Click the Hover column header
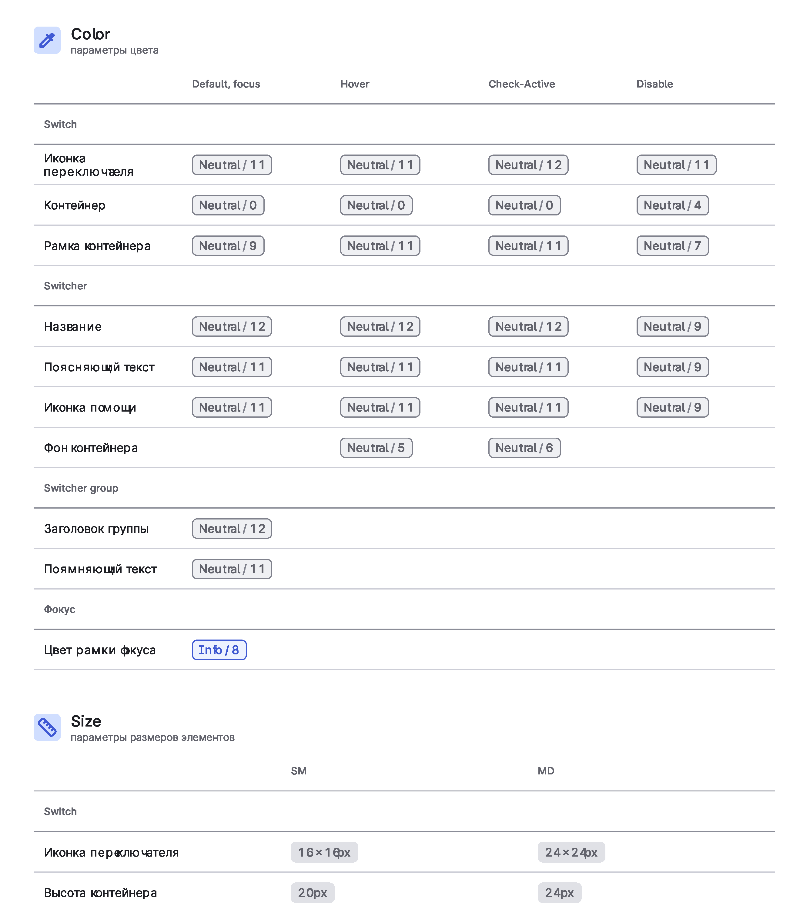This screenshot has width=808, height=908. tap(355, 84)
